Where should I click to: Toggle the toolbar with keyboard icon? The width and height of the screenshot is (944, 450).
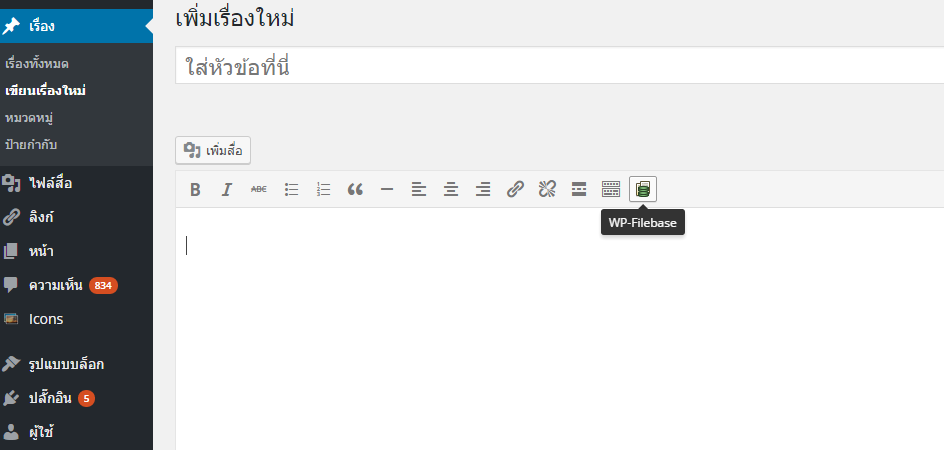611,190
